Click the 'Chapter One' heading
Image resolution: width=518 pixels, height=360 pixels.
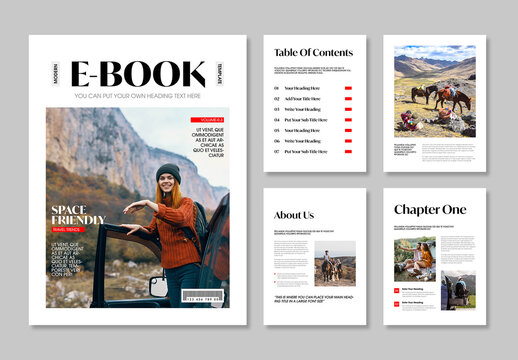coord(430,210)
